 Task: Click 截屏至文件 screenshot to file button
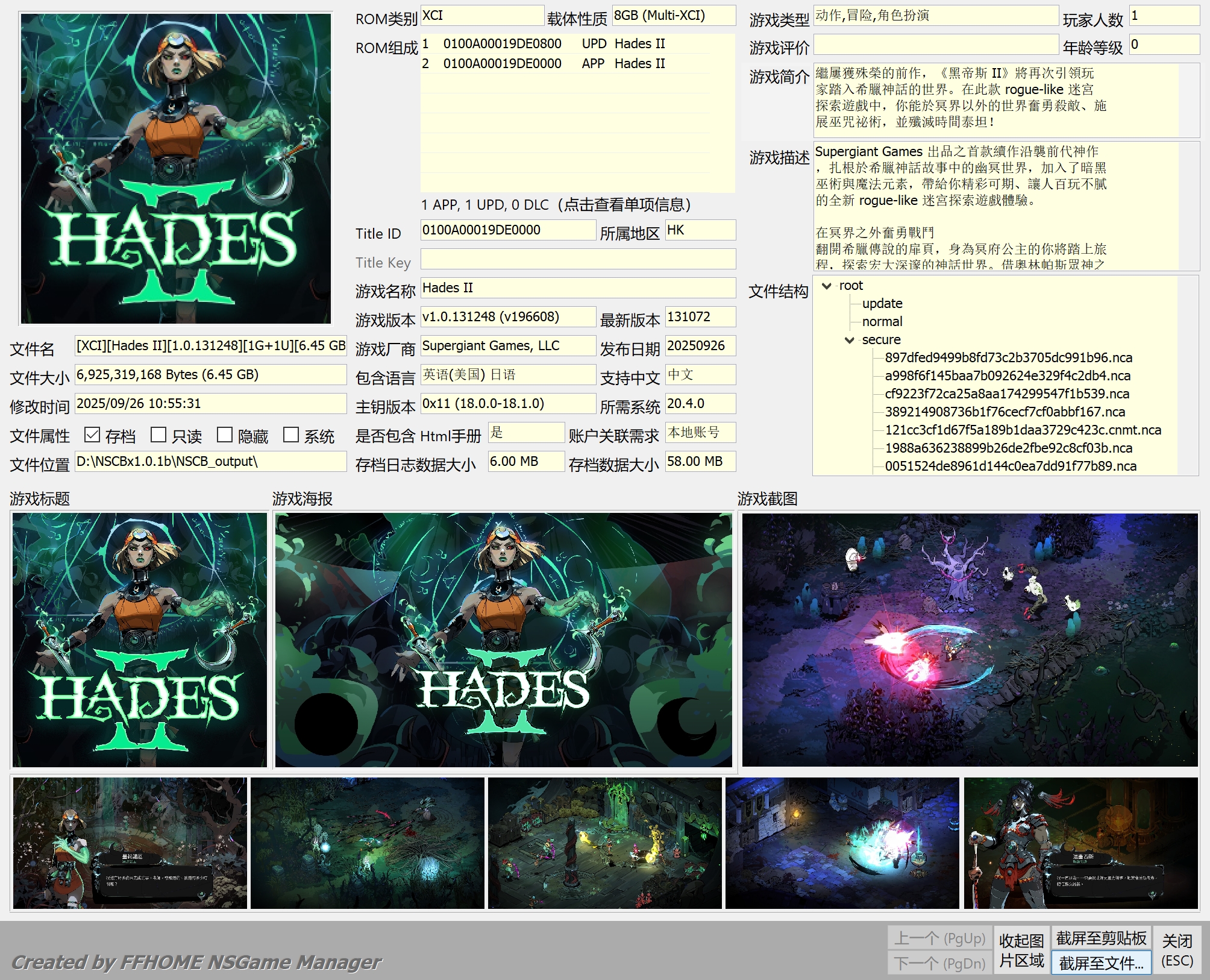pos(1101,963)
